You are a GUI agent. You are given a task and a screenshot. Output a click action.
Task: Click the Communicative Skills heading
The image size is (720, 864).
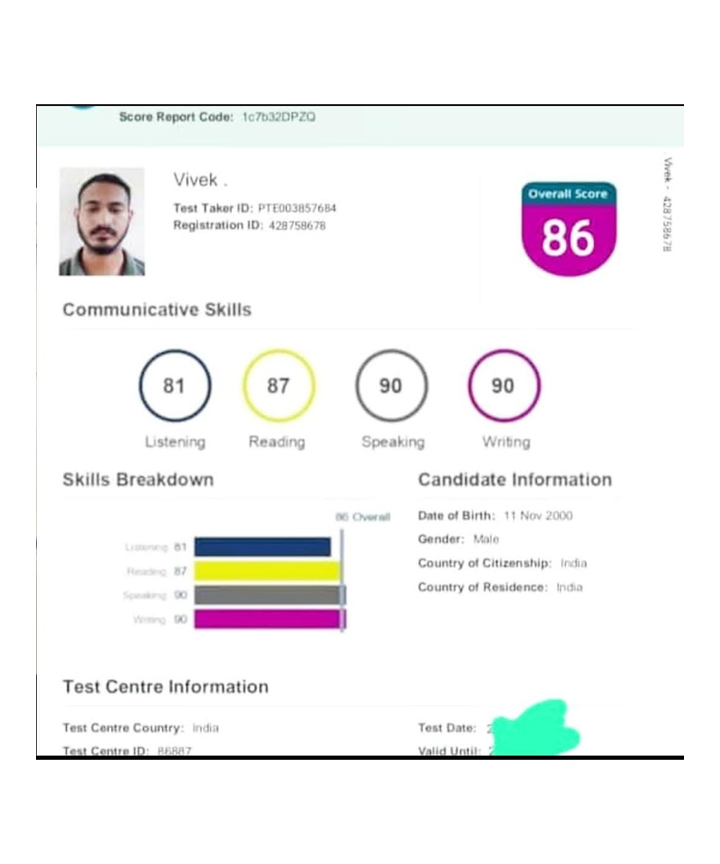157,310
